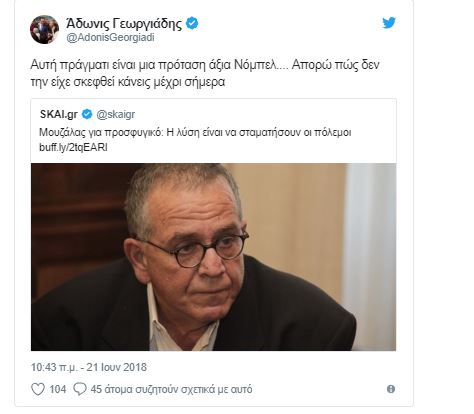Follow the buff.ly/2tqEARI link
The width and height of the screenshot is (474, 414).
click(73, 147)
